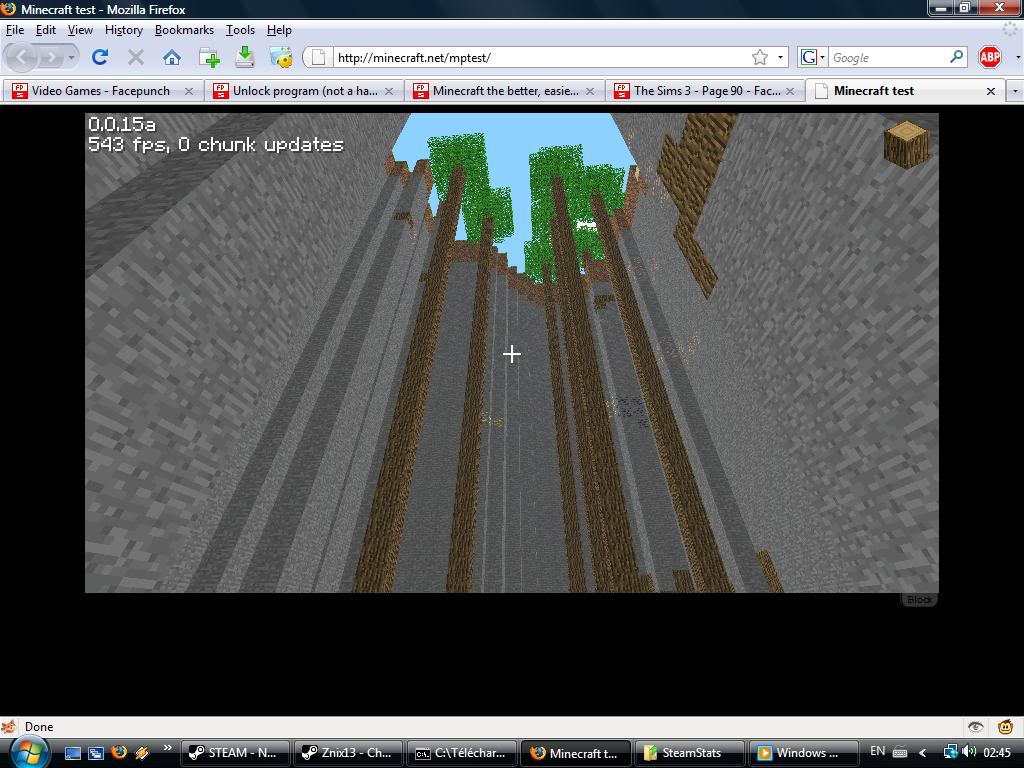Open the Bookmarks menu

[x=184, y=30]
